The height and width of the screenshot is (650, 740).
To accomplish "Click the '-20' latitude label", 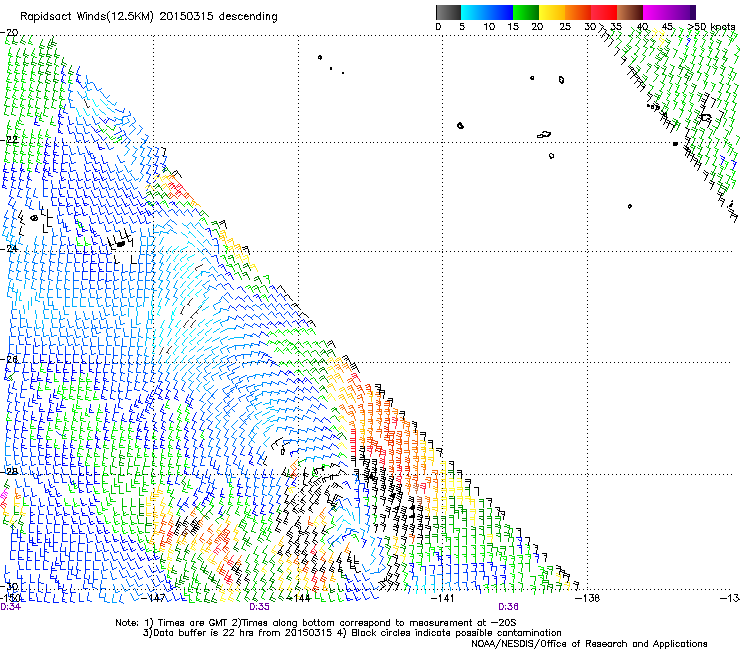I will click(9, 32).
